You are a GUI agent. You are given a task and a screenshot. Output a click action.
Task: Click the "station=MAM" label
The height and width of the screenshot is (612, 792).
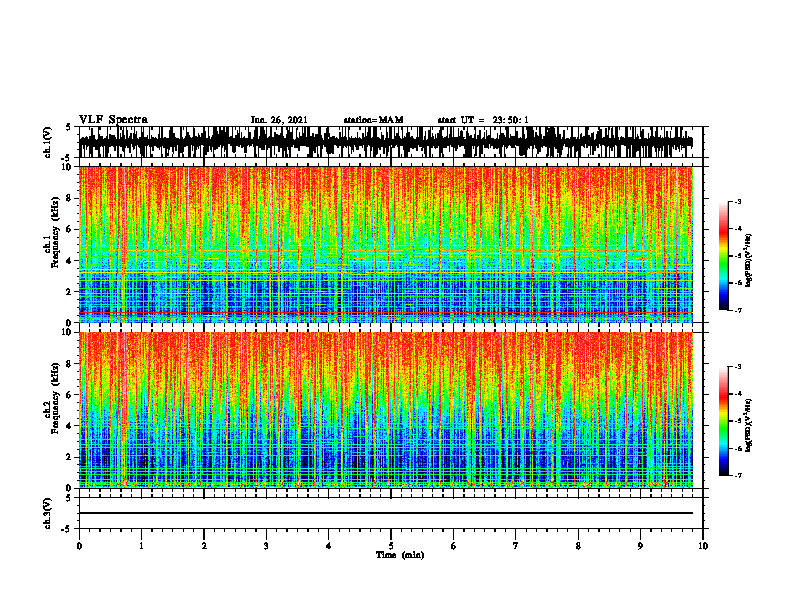[373, 120]
